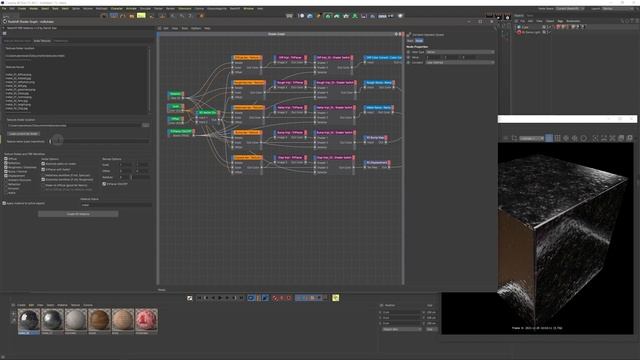Click the first icon in the render view toolbar
The image size is (640, 360).
(x=506, y=138)
